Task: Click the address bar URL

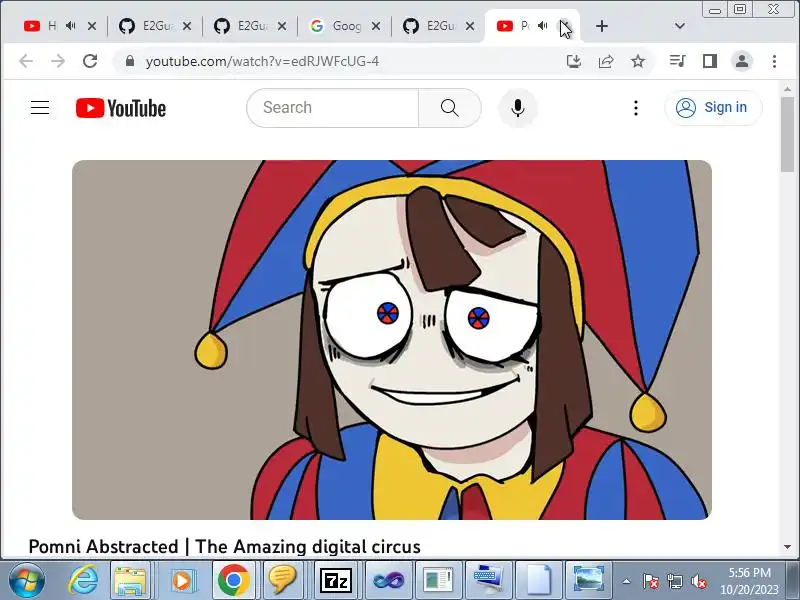Action: tap(262, 61)
